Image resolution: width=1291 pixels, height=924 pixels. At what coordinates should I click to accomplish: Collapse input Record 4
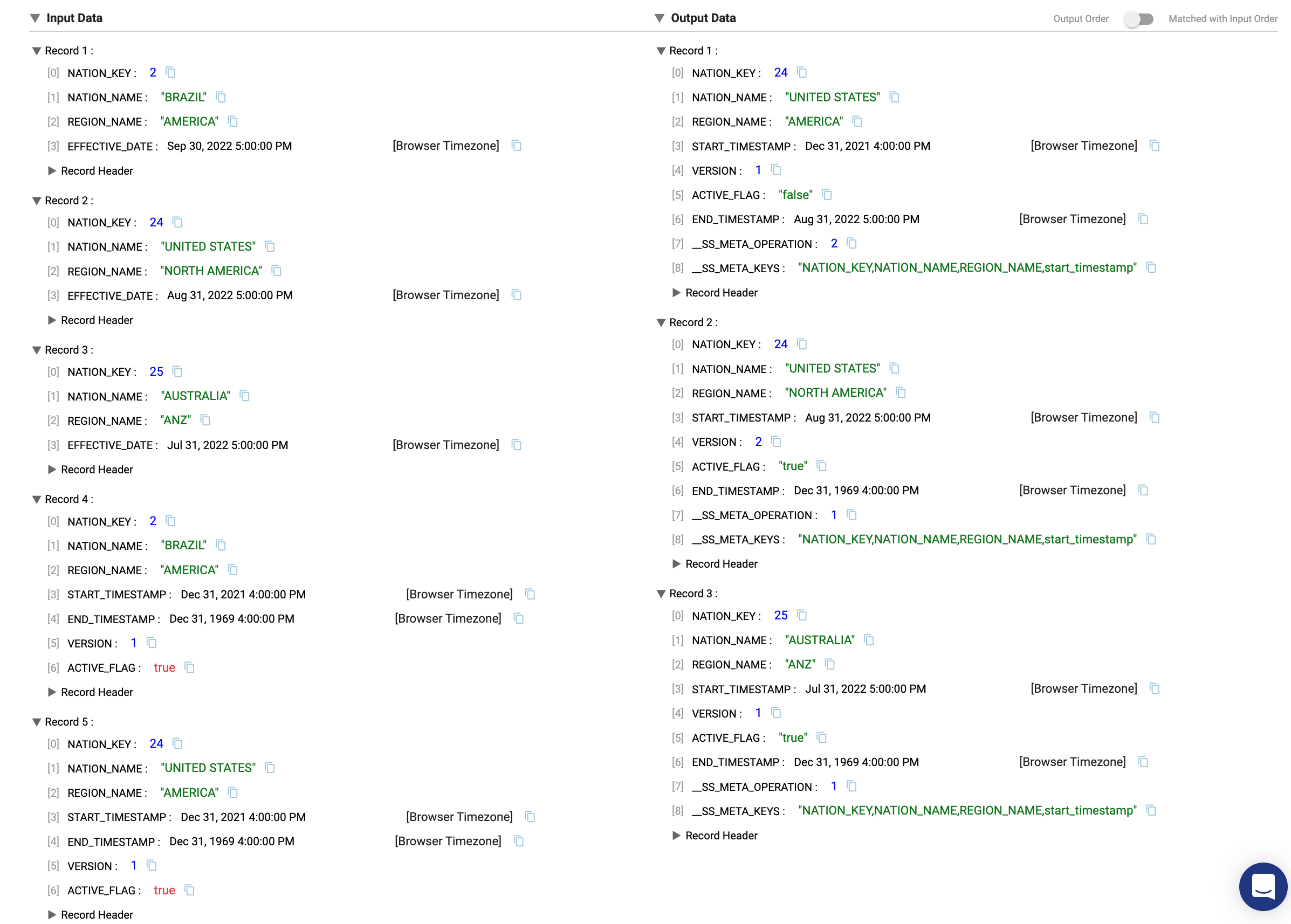click(37, 500)
